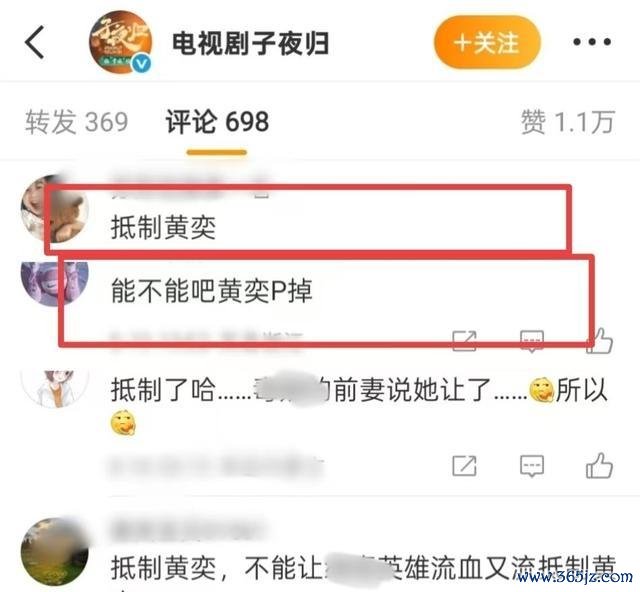Open the 抵制黄奕 comment text
The height and width of the screenshot is (592, 640).
(163, 227)
